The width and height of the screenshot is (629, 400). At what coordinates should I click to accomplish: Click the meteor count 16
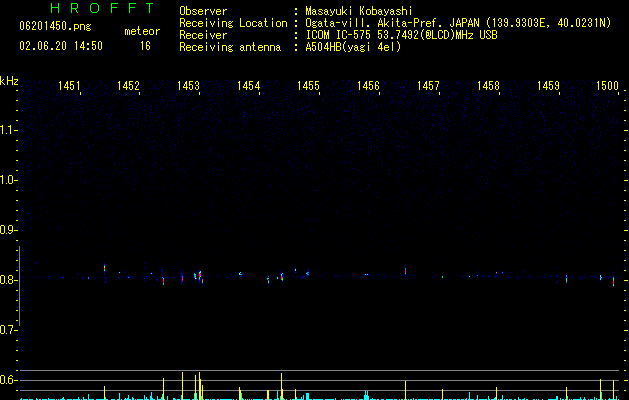145,46
